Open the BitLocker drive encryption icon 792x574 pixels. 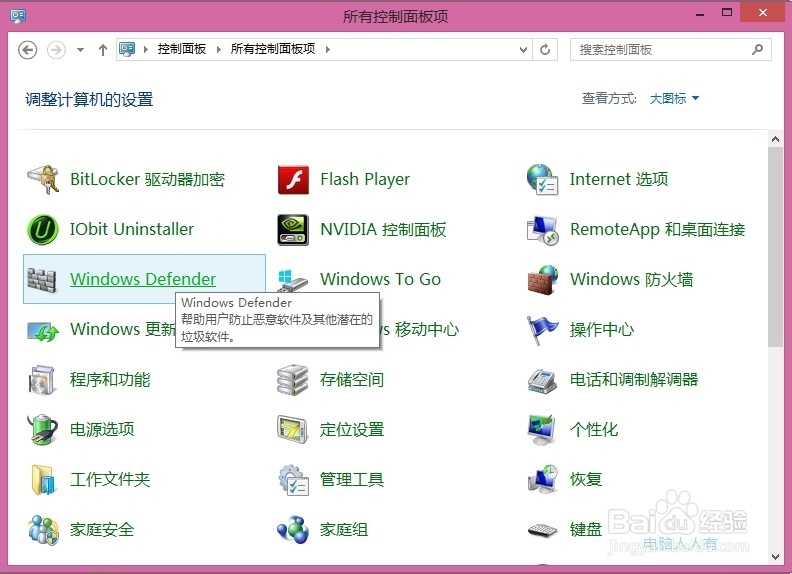(x=43, y=179)
